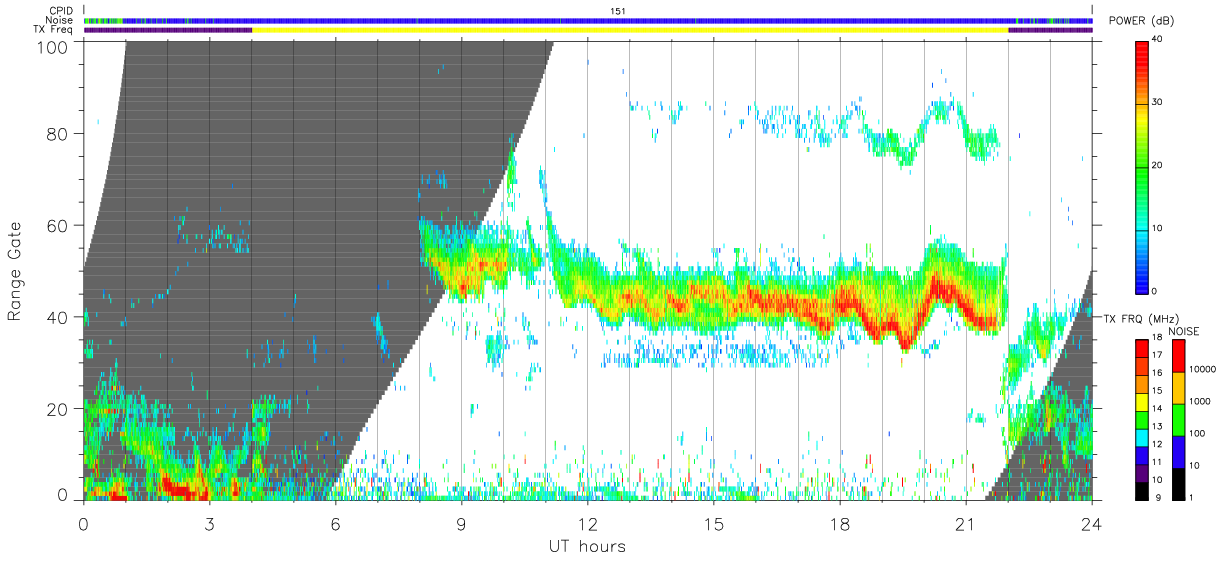This screenshot has width=1228, height=567.
Task: Click the CPID value 151
Action: [617, 11]
